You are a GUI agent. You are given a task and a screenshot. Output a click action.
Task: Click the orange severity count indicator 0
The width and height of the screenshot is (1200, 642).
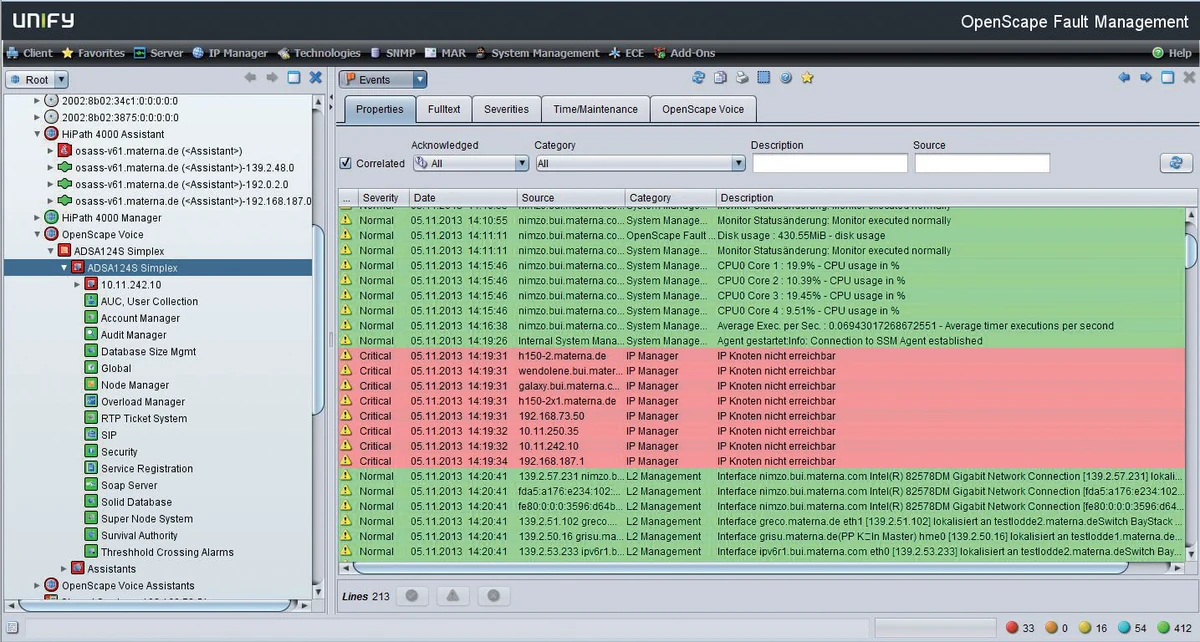[1058, 628]
